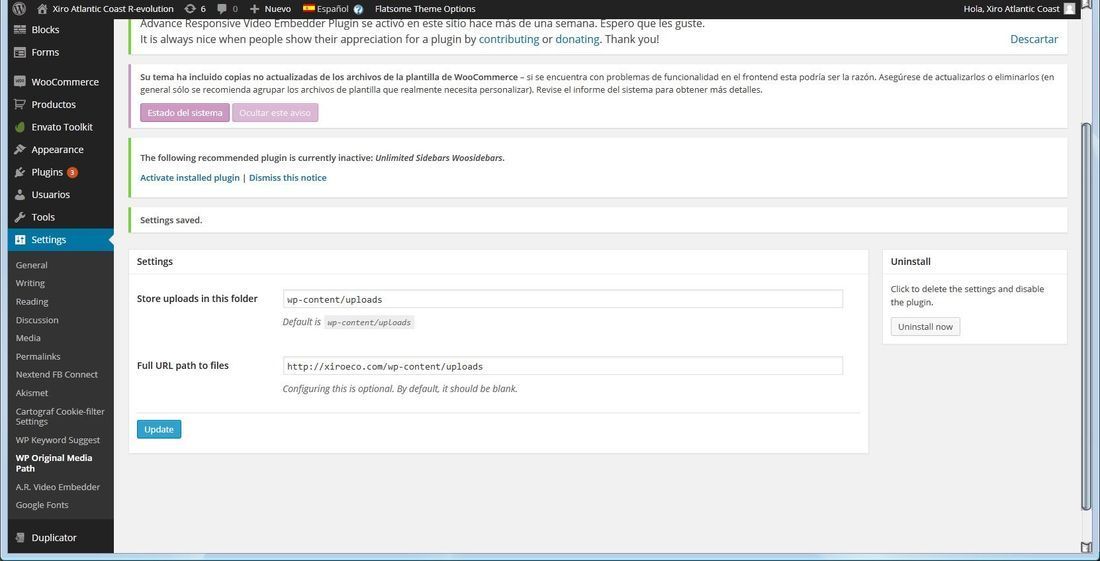Open the WordPress logo menu

coord(20,9)
